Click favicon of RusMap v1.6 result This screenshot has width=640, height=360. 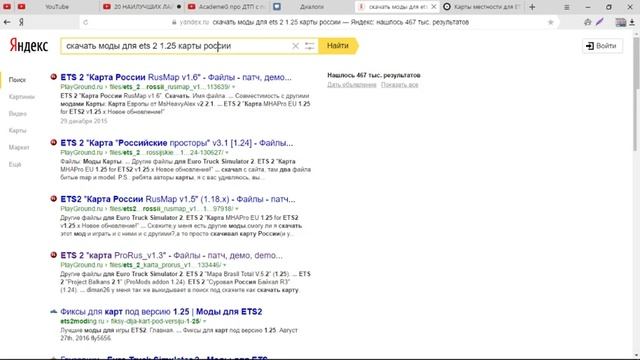pos(53,77)
